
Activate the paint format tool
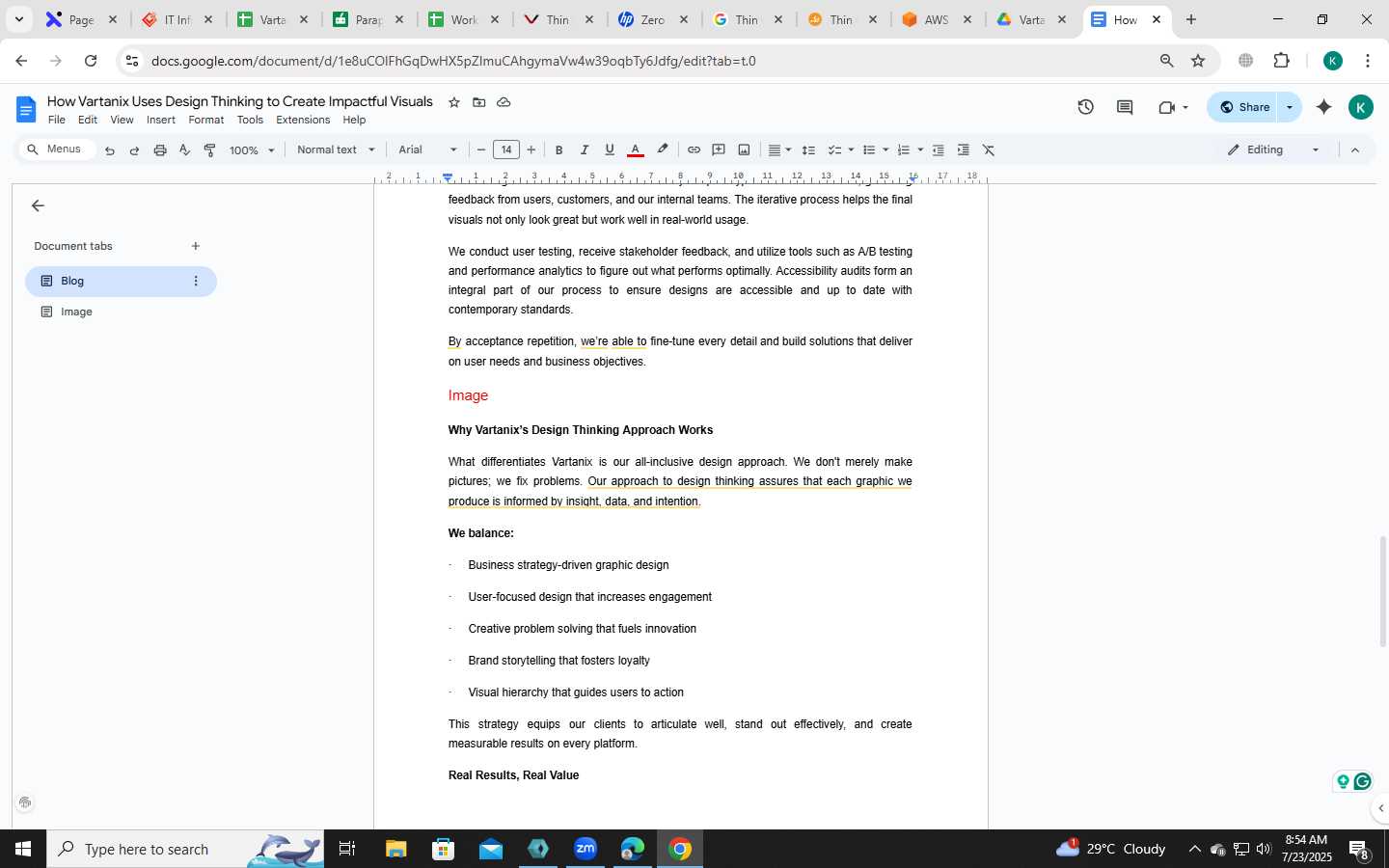(209, 150)
